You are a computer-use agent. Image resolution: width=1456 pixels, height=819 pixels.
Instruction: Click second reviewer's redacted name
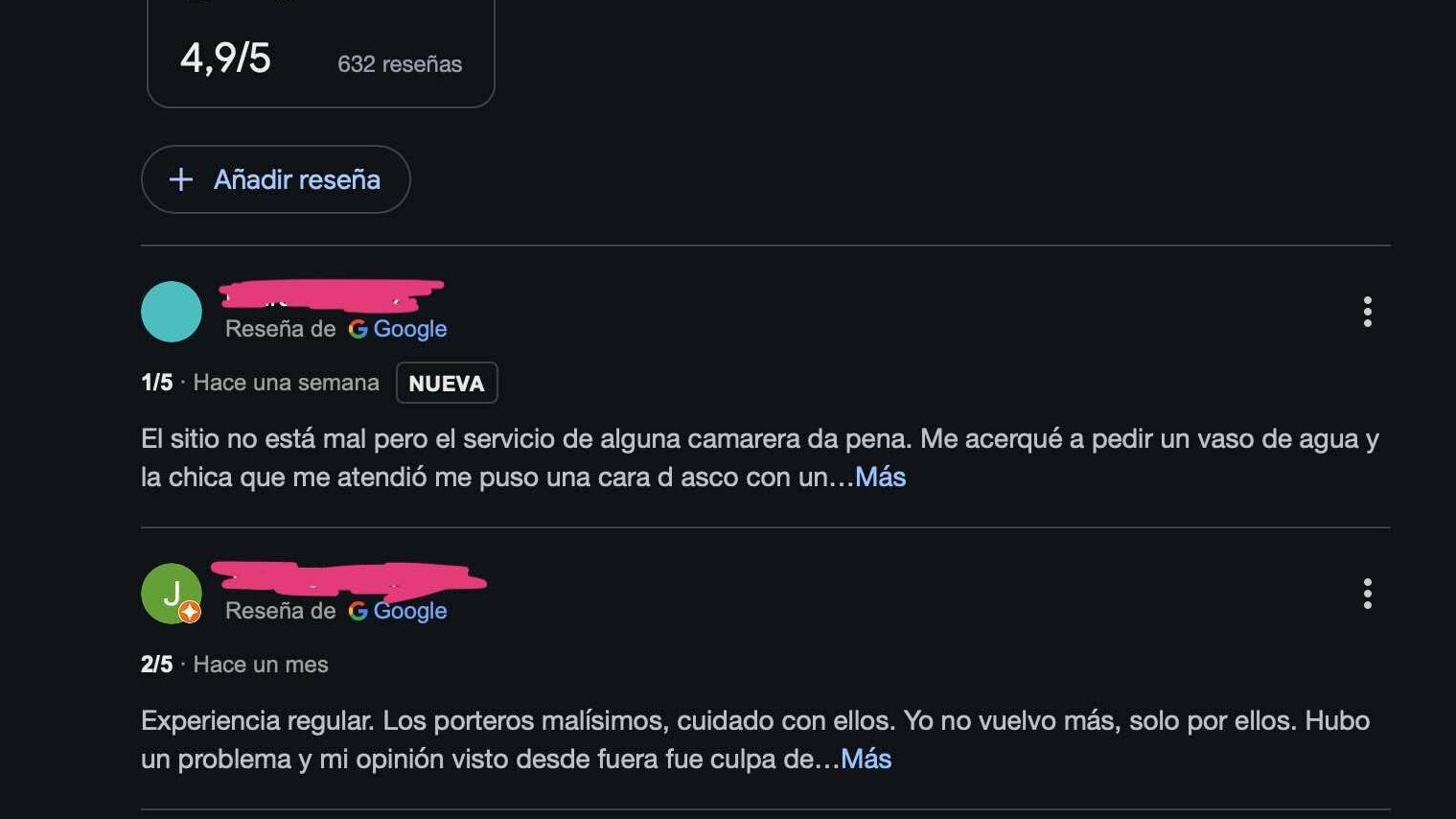pyautogui.click(x=347, y=578)
